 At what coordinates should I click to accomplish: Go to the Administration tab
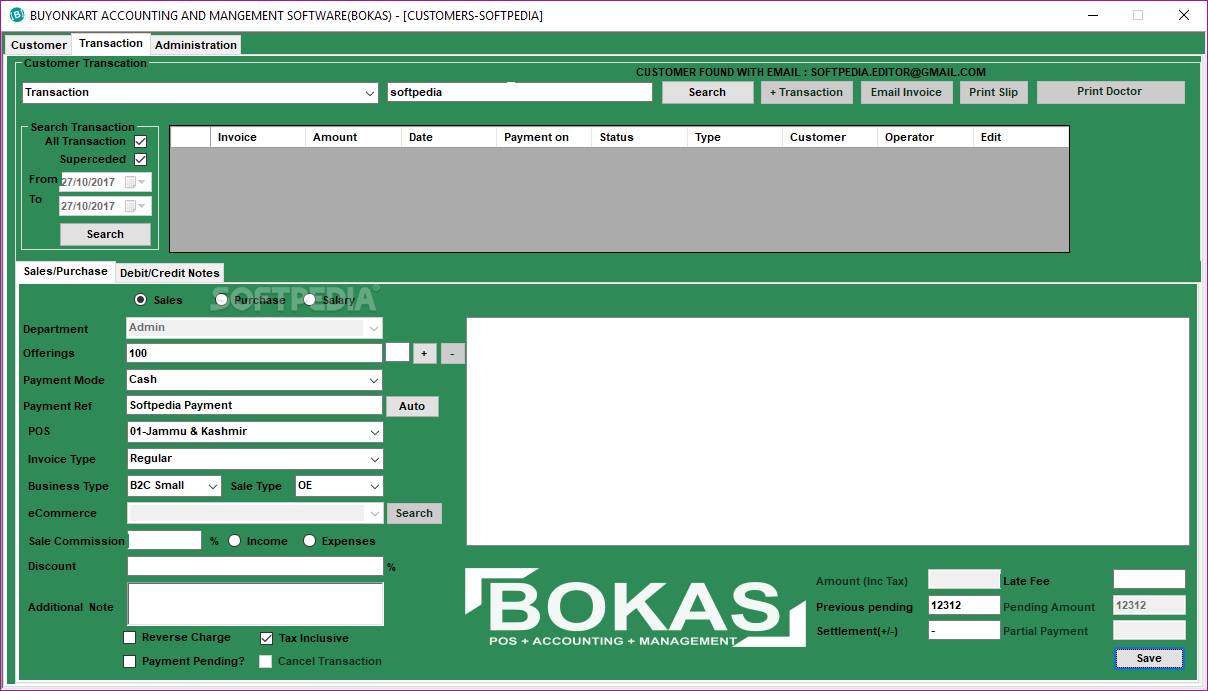196,45
